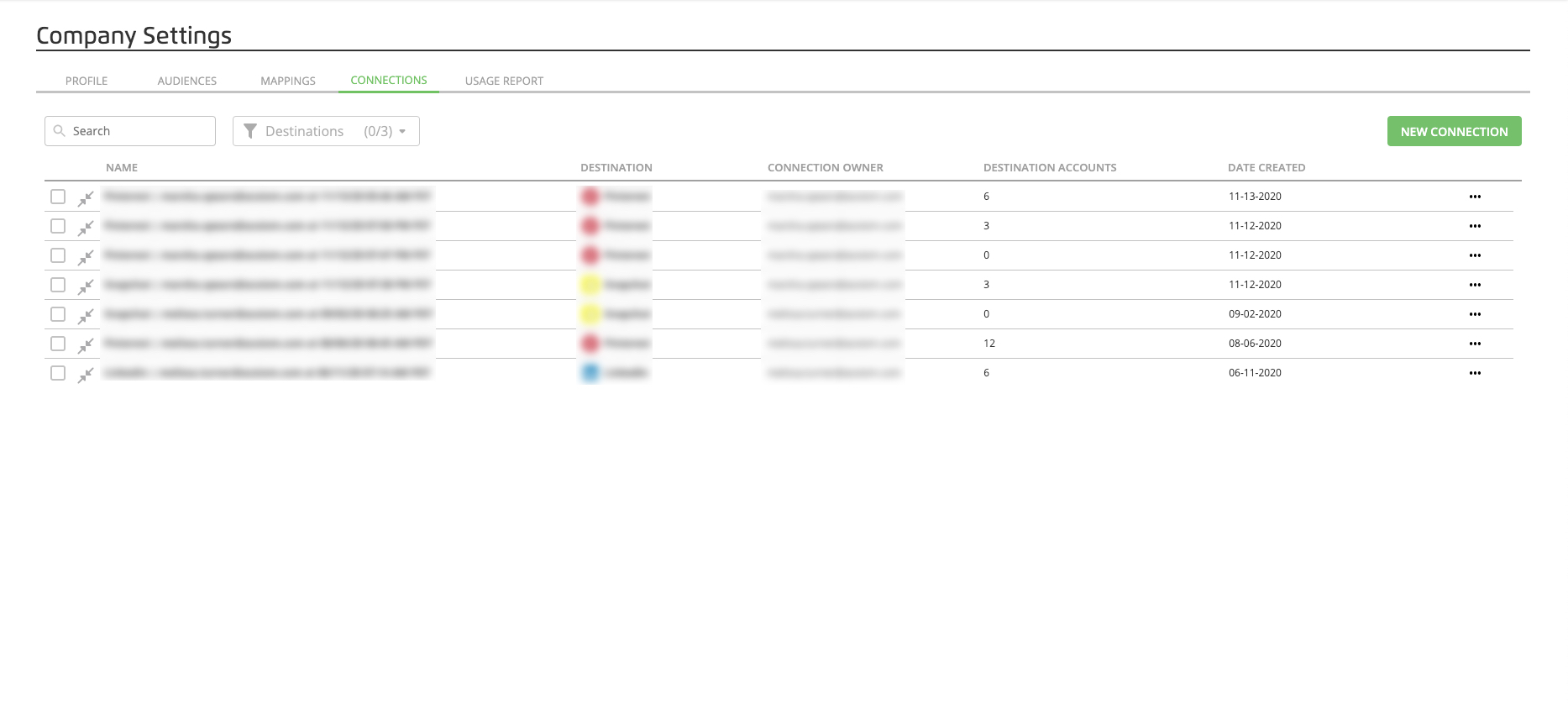Click the magnifier icon in Search box
The image size is (1568, 704).
point(60,131)
